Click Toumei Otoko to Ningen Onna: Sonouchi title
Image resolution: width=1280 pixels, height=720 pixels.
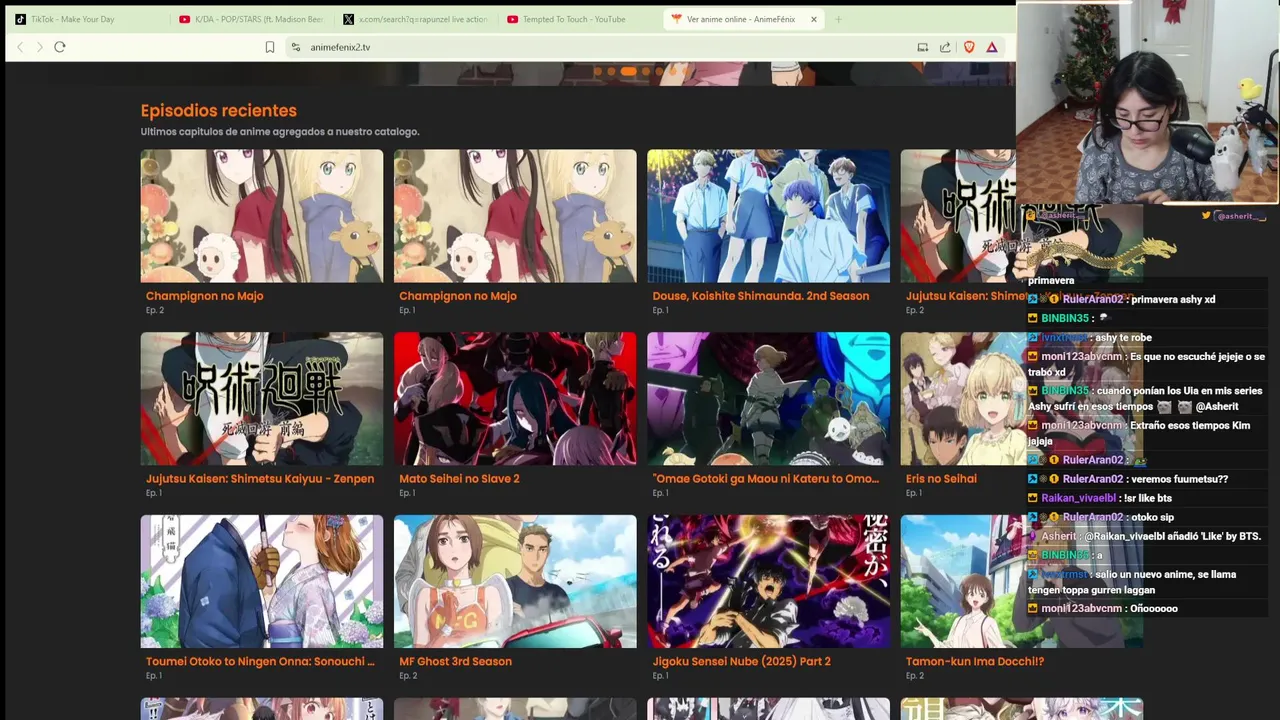click(x=260, y=662)
